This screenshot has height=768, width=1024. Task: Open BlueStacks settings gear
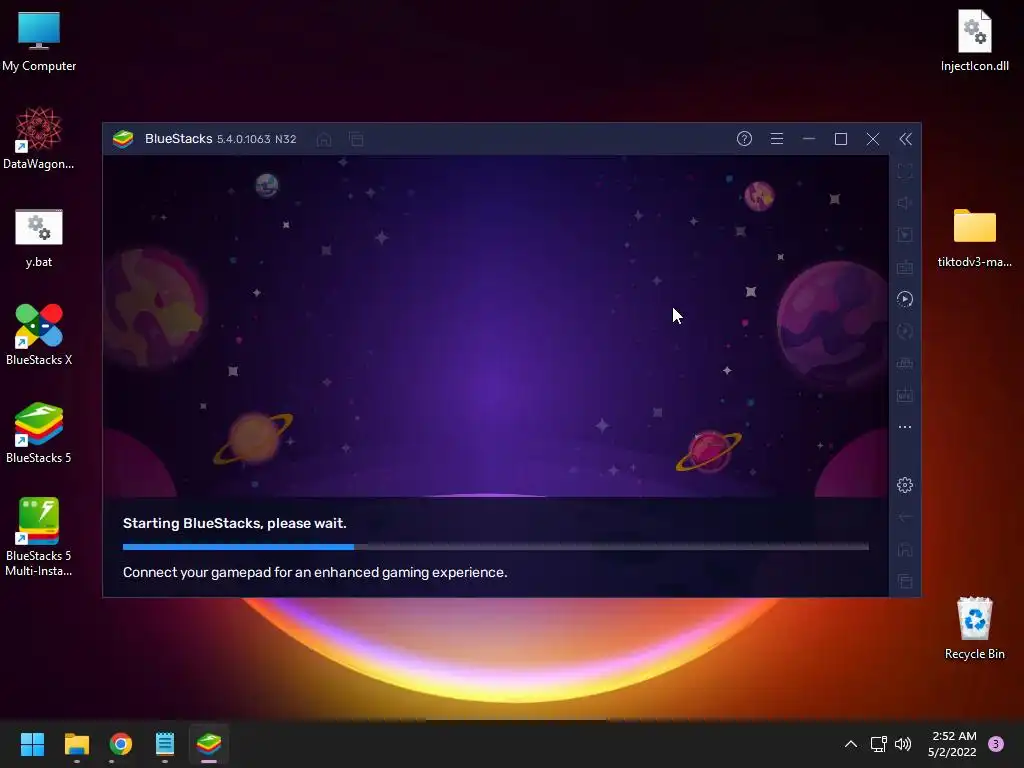coord(904,485)
